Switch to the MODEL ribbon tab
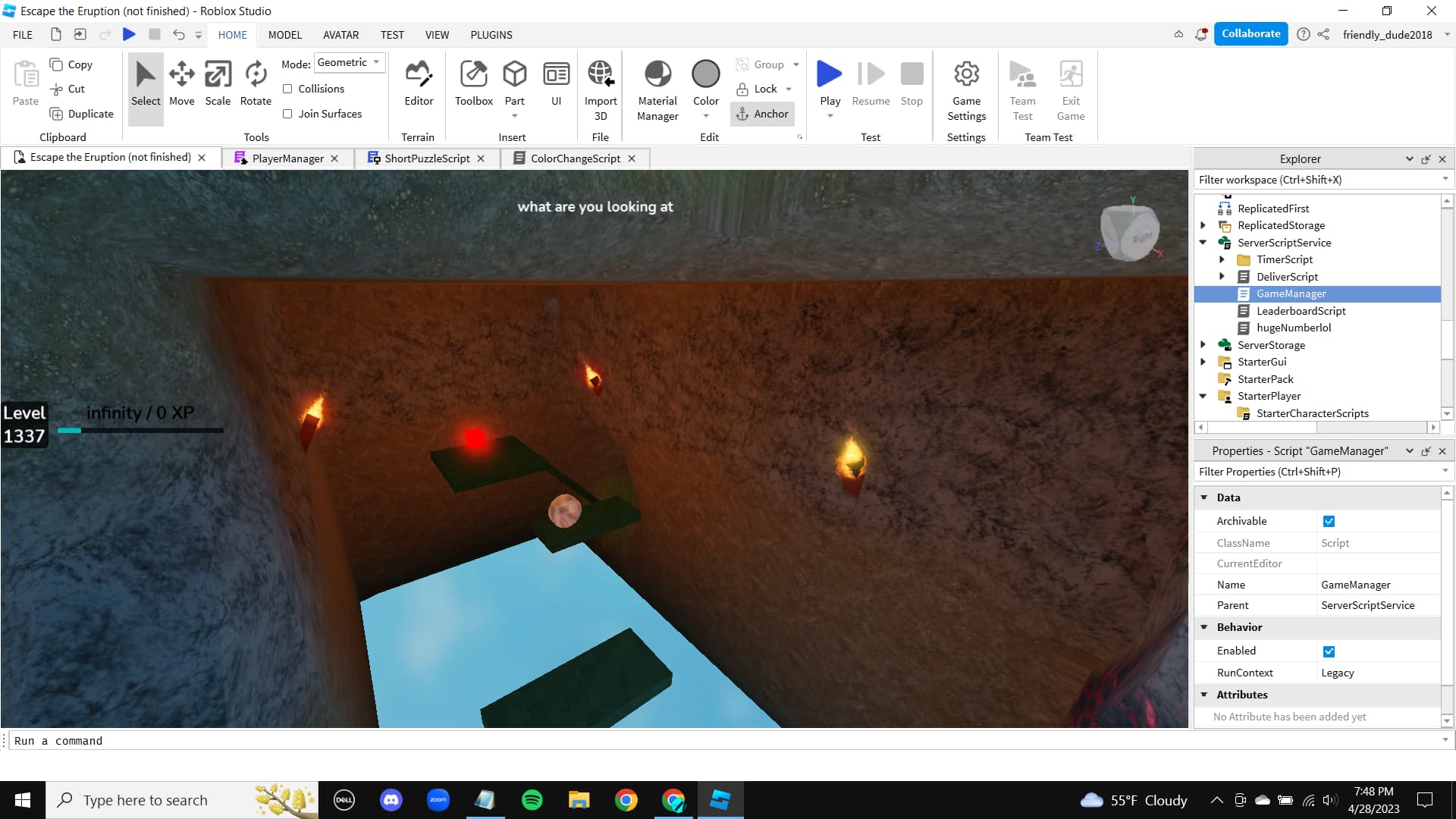Image resolution: width=1456 pixels, height=819 pixels. click(x=285, y=34)
